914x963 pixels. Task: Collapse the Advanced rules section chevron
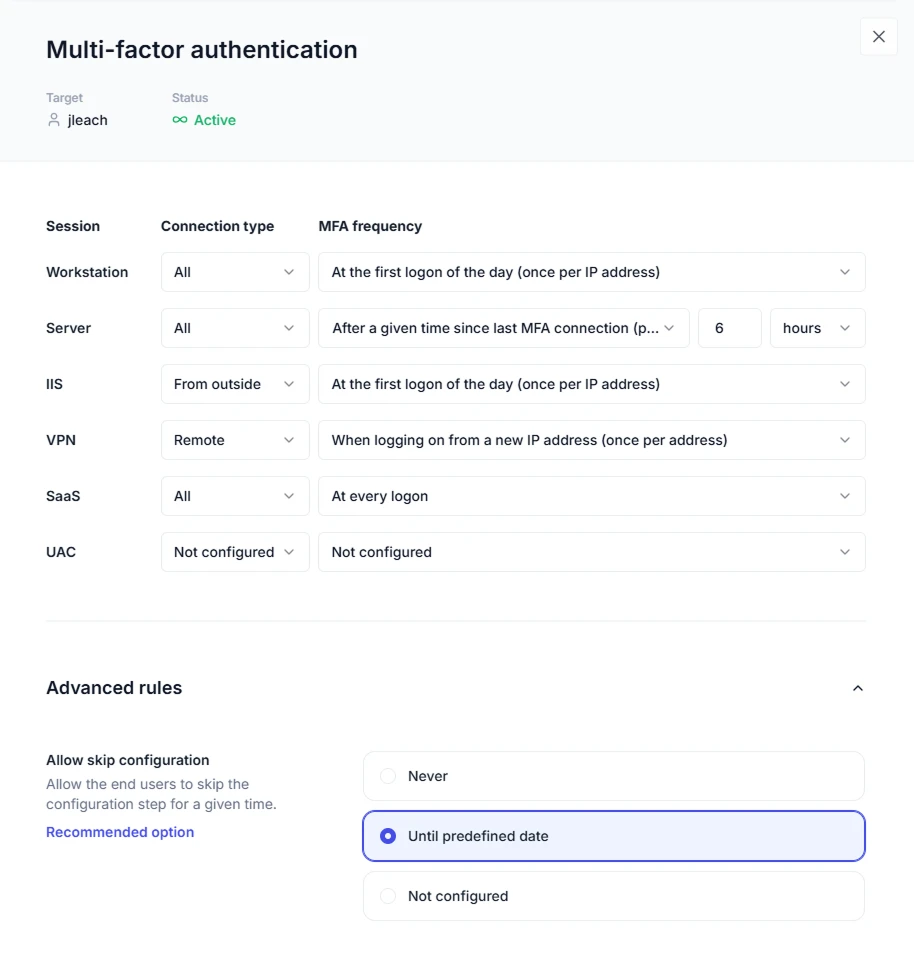click(857, 688)
